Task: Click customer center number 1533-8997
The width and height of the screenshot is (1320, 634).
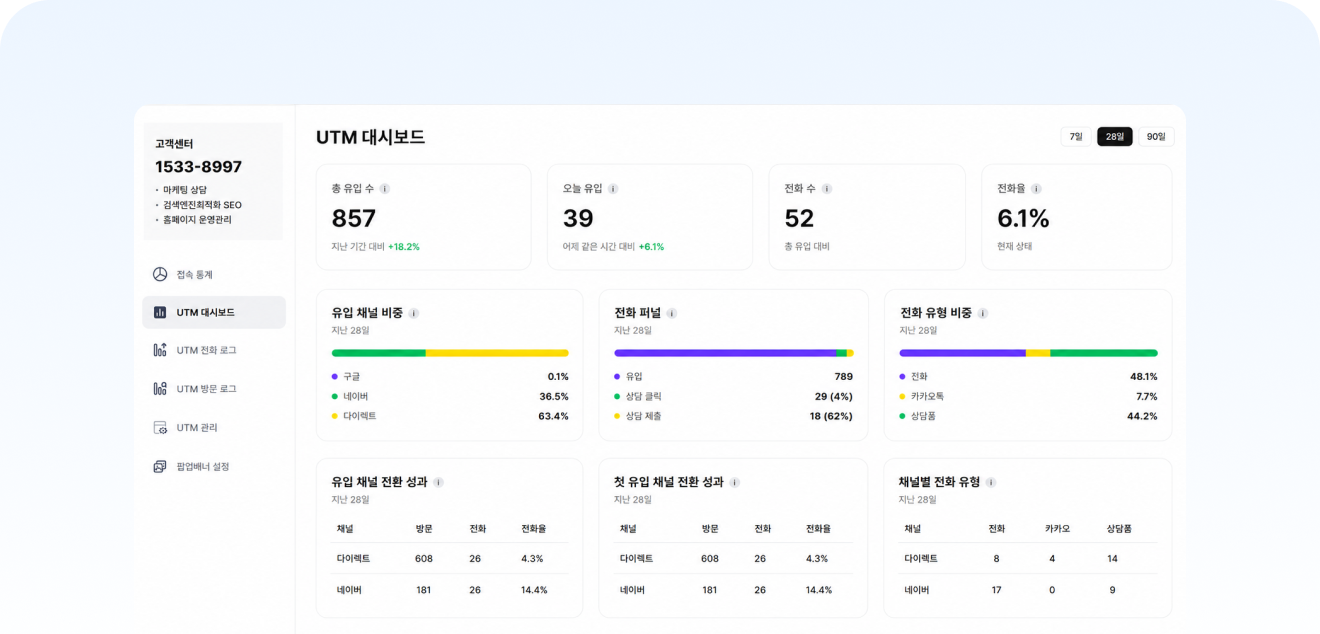Action: tap(198, 167)
